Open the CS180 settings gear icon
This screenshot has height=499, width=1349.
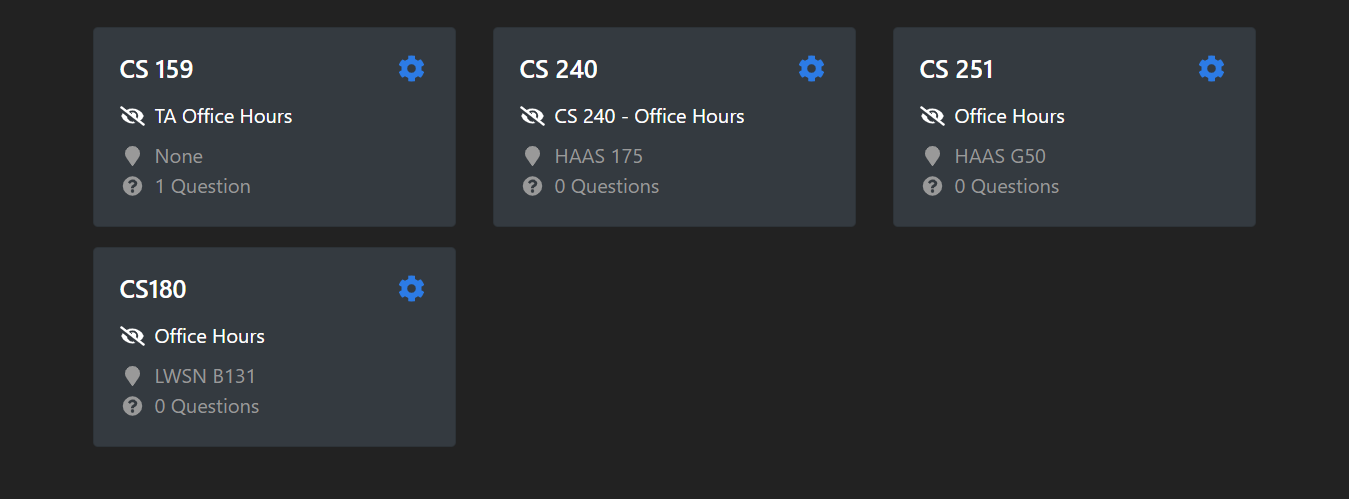411,289
